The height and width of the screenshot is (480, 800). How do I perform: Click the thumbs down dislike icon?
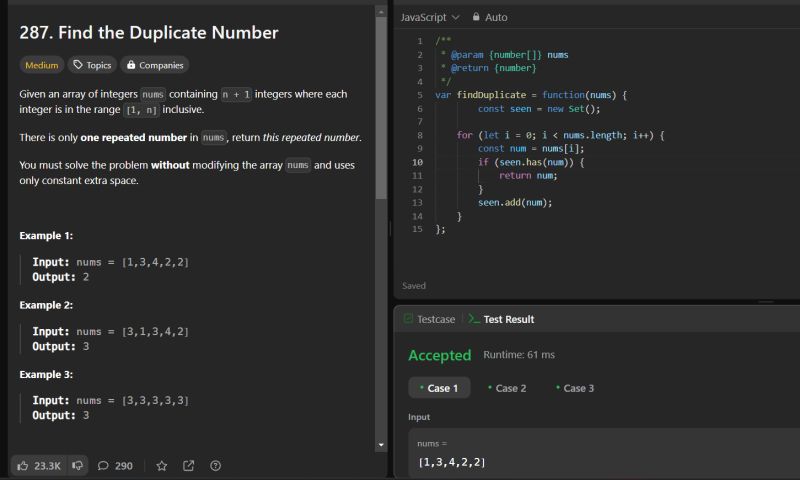(x=77, y=465)
